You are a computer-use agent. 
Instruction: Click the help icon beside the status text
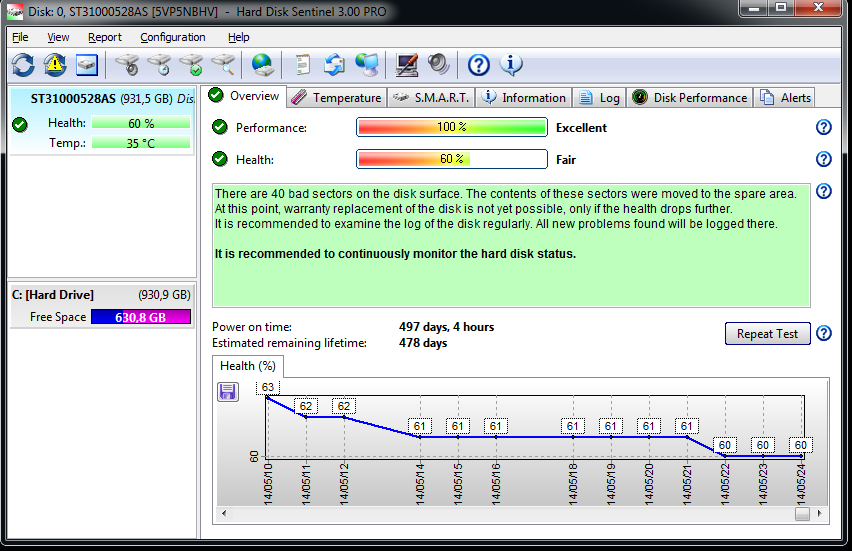coord(824,191)
